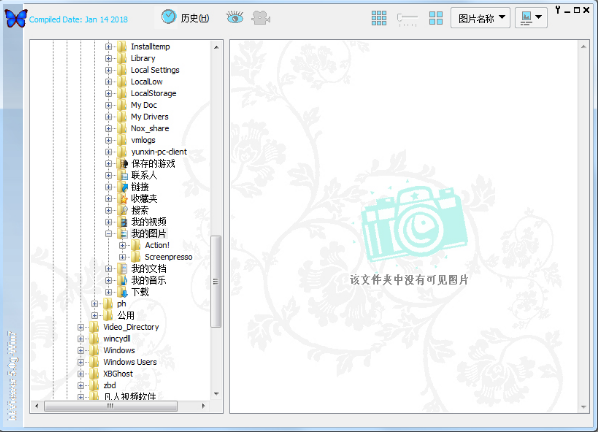Click the blue butterfly app logo
The height and width of the screenshot is (434, 599).
pyautogui.click(x=16, y=18)
